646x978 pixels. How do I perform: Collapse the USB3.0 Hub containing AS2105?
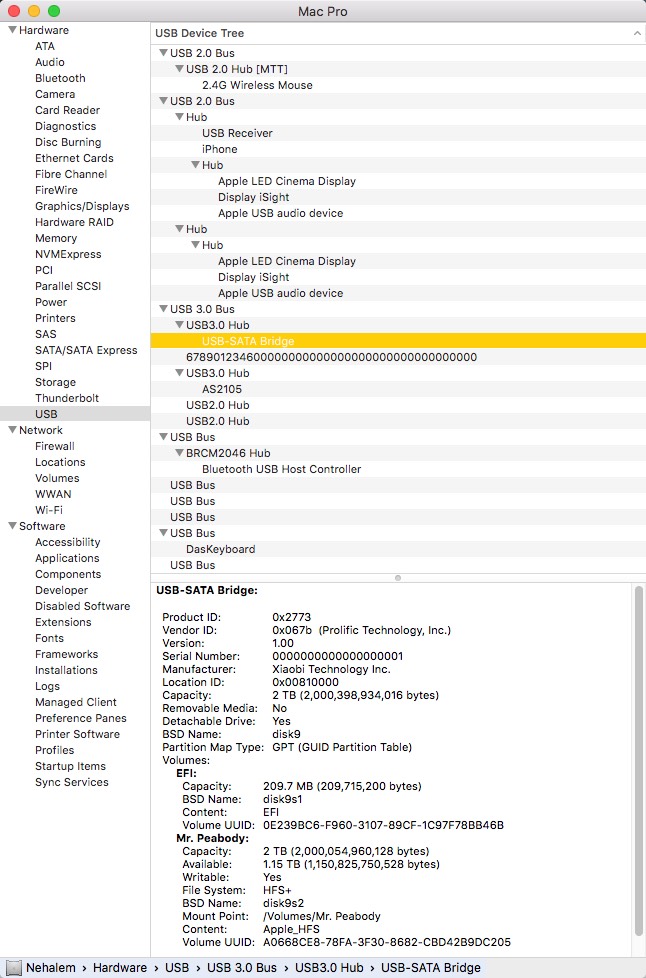pos(180,373)
